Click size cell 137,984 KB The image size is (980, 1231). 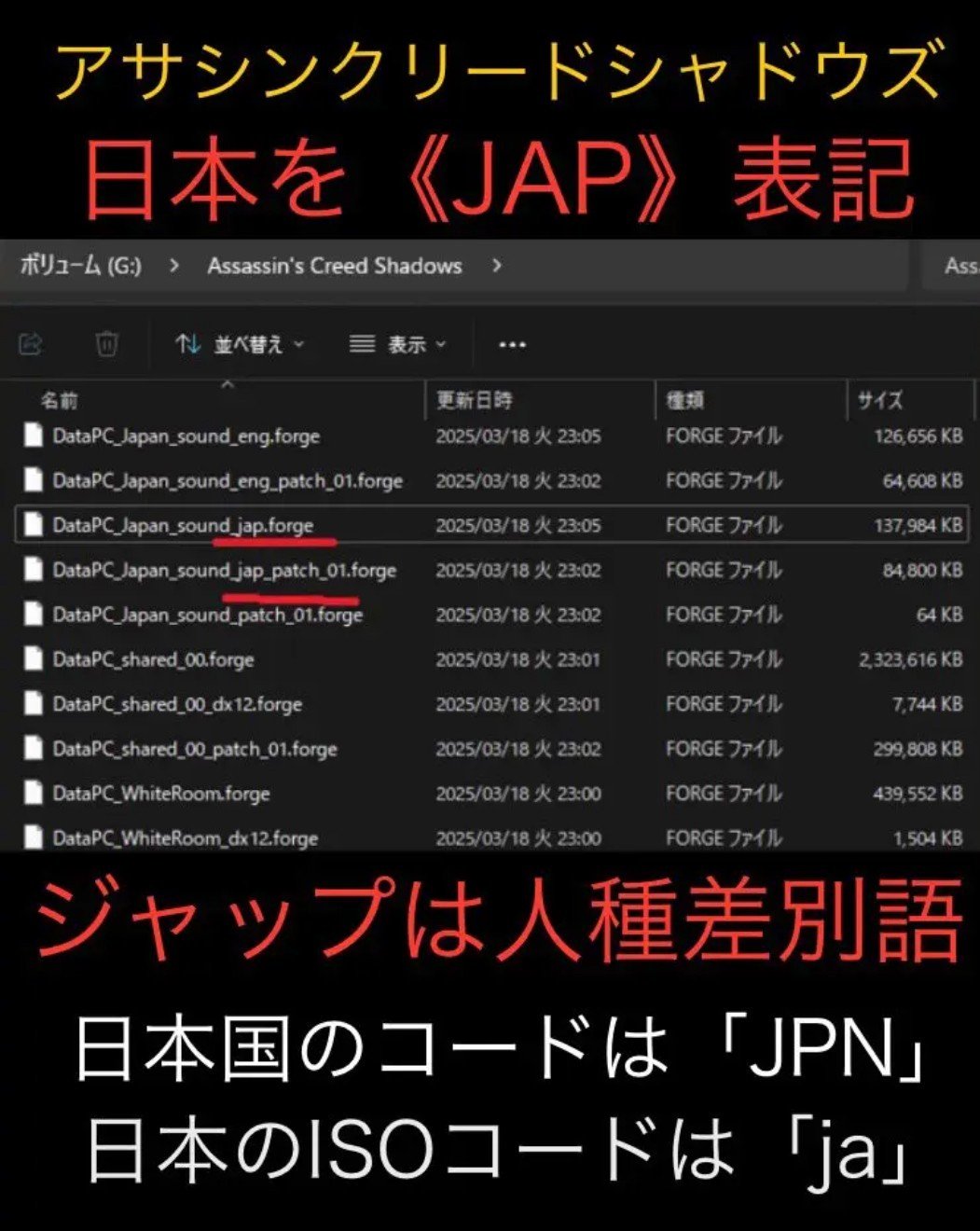(918, 525)
